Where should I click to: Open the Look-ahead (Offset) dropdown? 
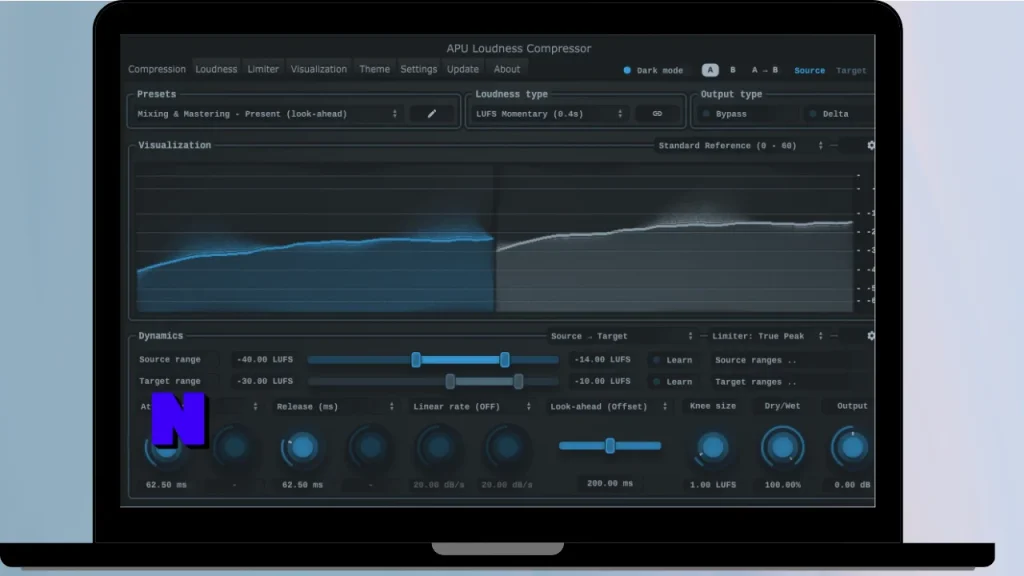[608, 406]
